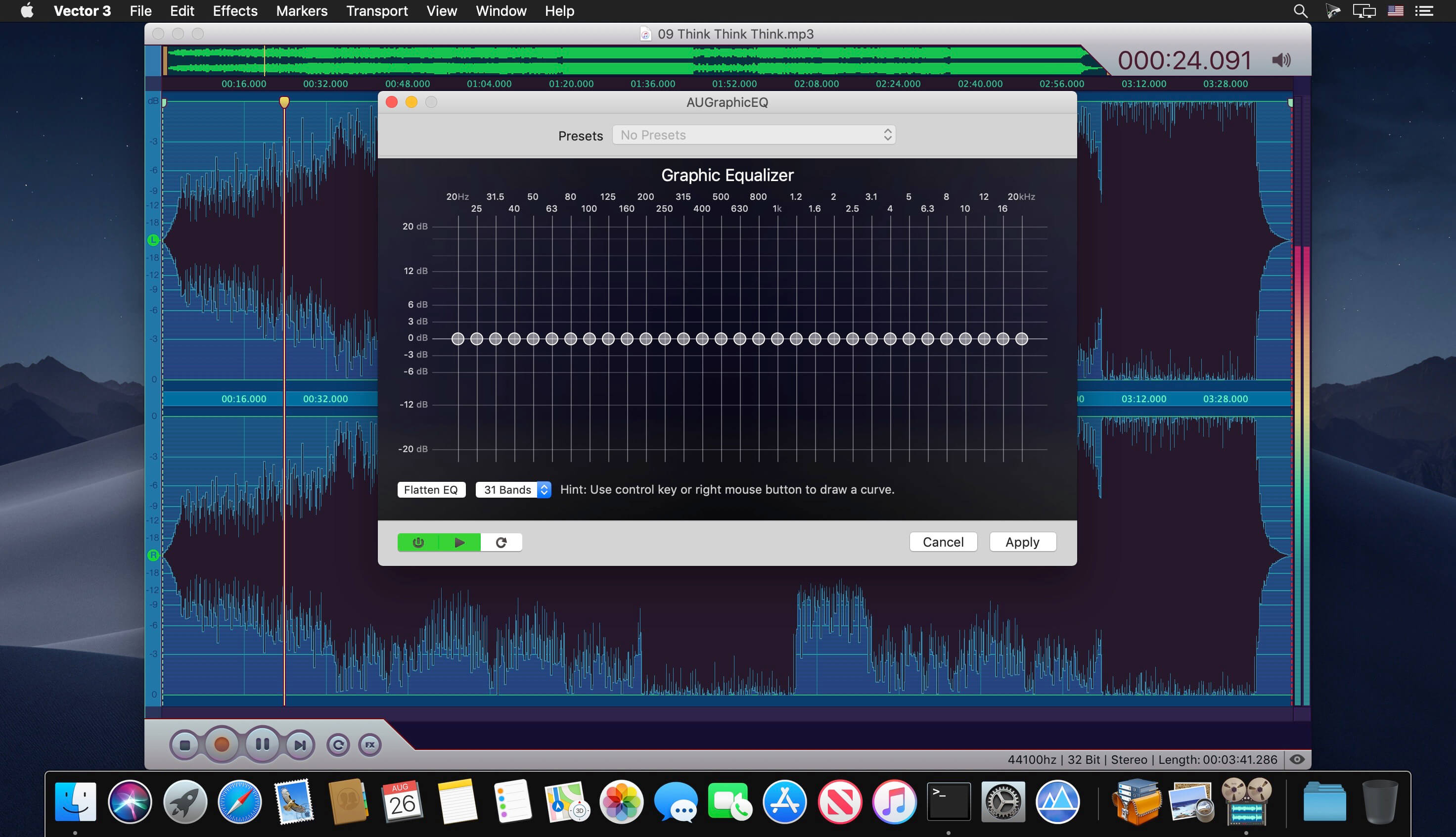The width and height of the screenshot is (1456, 837).
Task: Toggle the green R right channel indicator
Action: coord(153,556)
